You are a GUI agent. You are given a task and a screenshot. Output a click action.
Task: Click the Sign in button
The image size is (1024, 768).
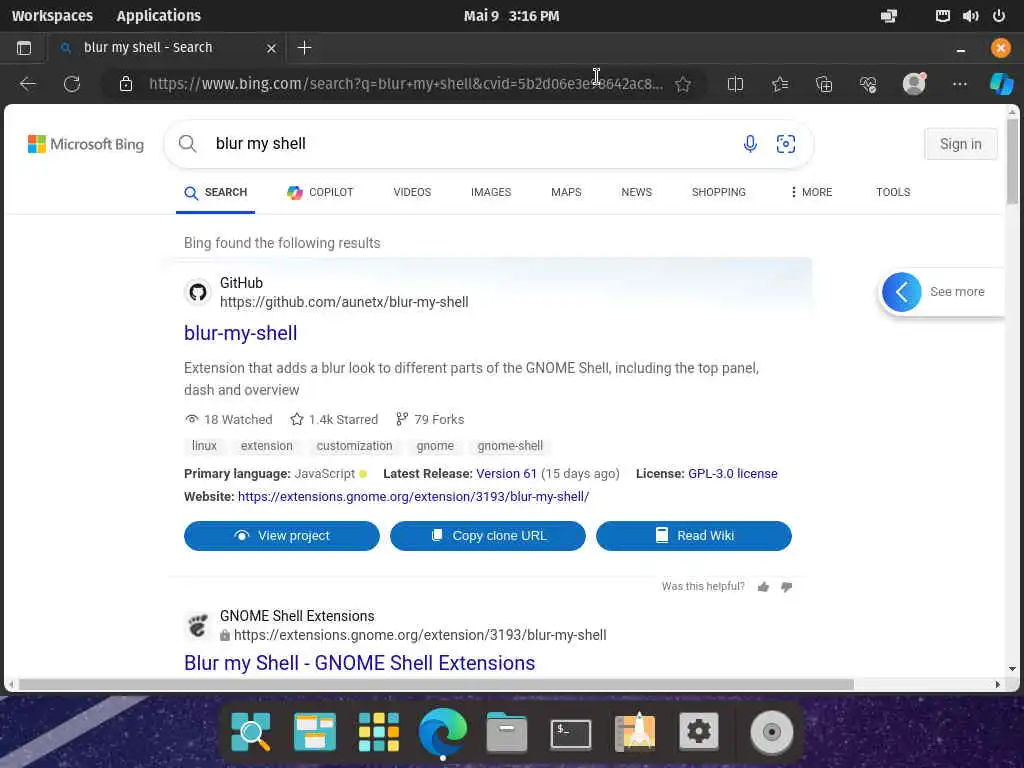[961, 144]
